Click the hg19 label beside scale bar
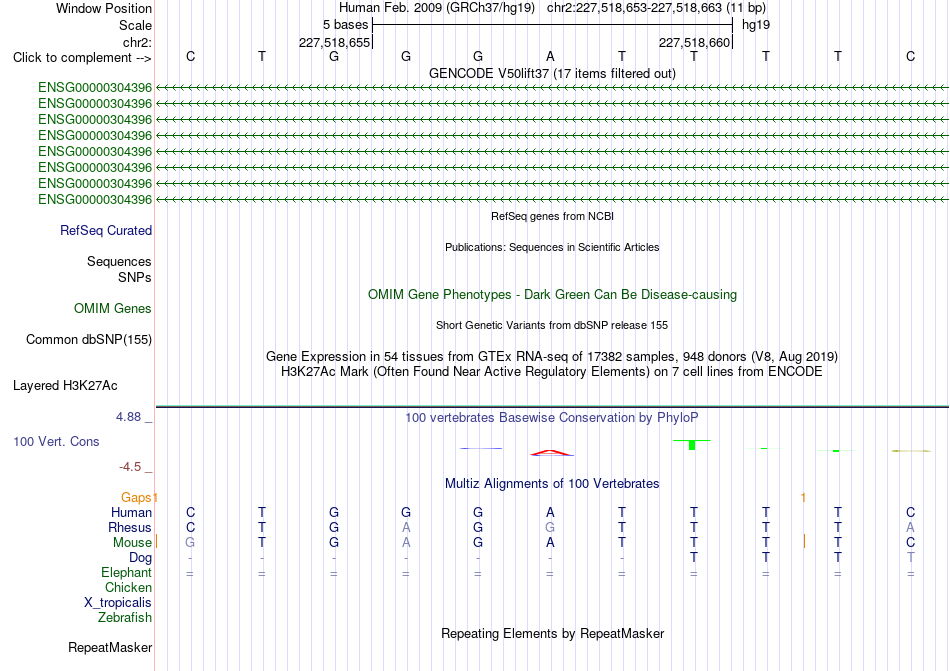The image size is (950, 671). pyautogui.click(x=756, y=25)
